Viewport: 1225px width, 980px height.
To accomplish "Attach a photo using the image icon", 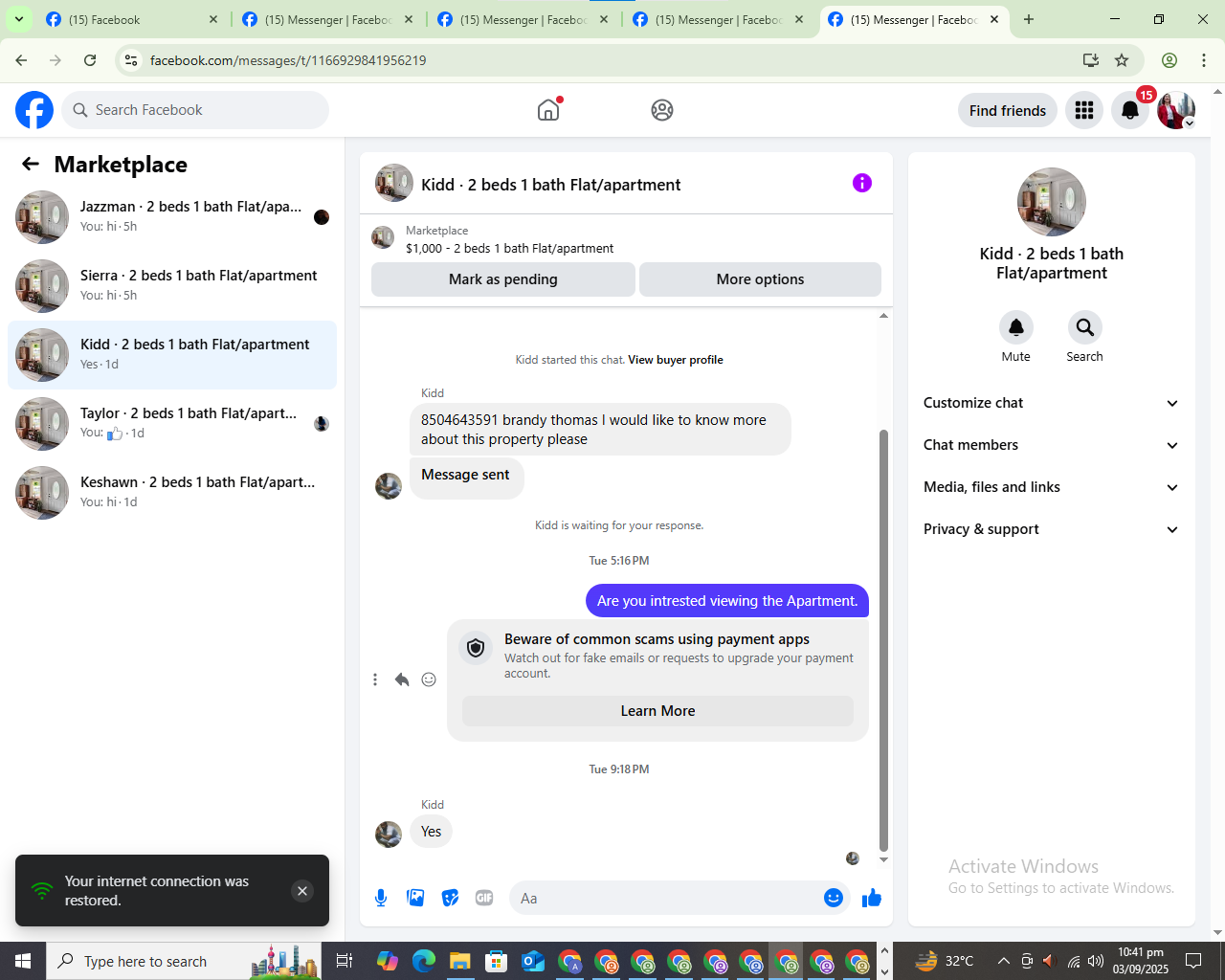I will [x=415, y=898].
